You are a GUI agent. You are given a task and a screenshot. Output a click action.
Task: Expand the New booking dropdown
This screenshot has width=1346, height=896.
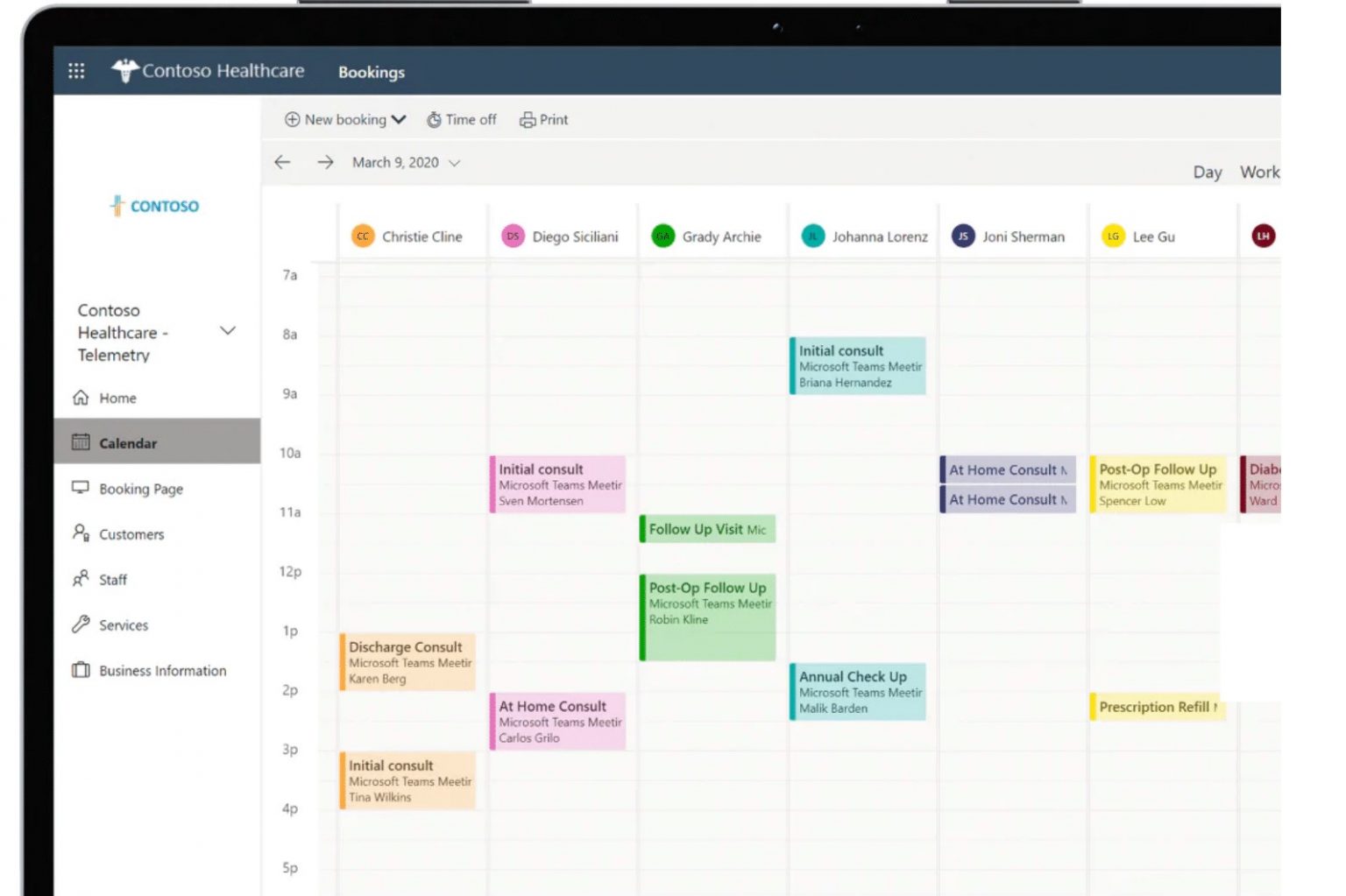click(400, 119)
